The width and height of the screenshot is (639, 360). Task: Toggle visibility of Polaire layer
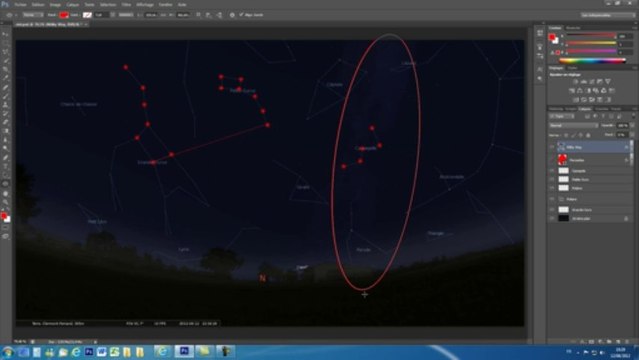pyautogui.click(x=551, y=188)
